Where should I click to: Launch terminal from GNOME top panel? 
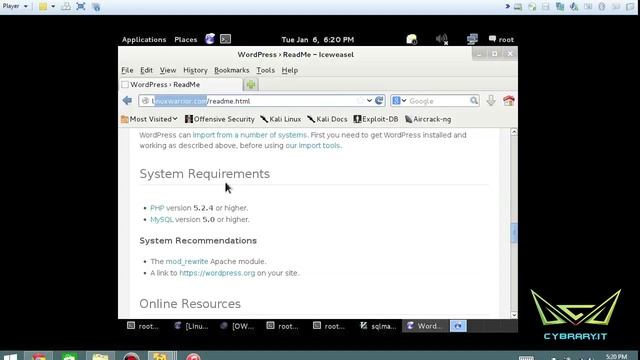pos(225,39)
